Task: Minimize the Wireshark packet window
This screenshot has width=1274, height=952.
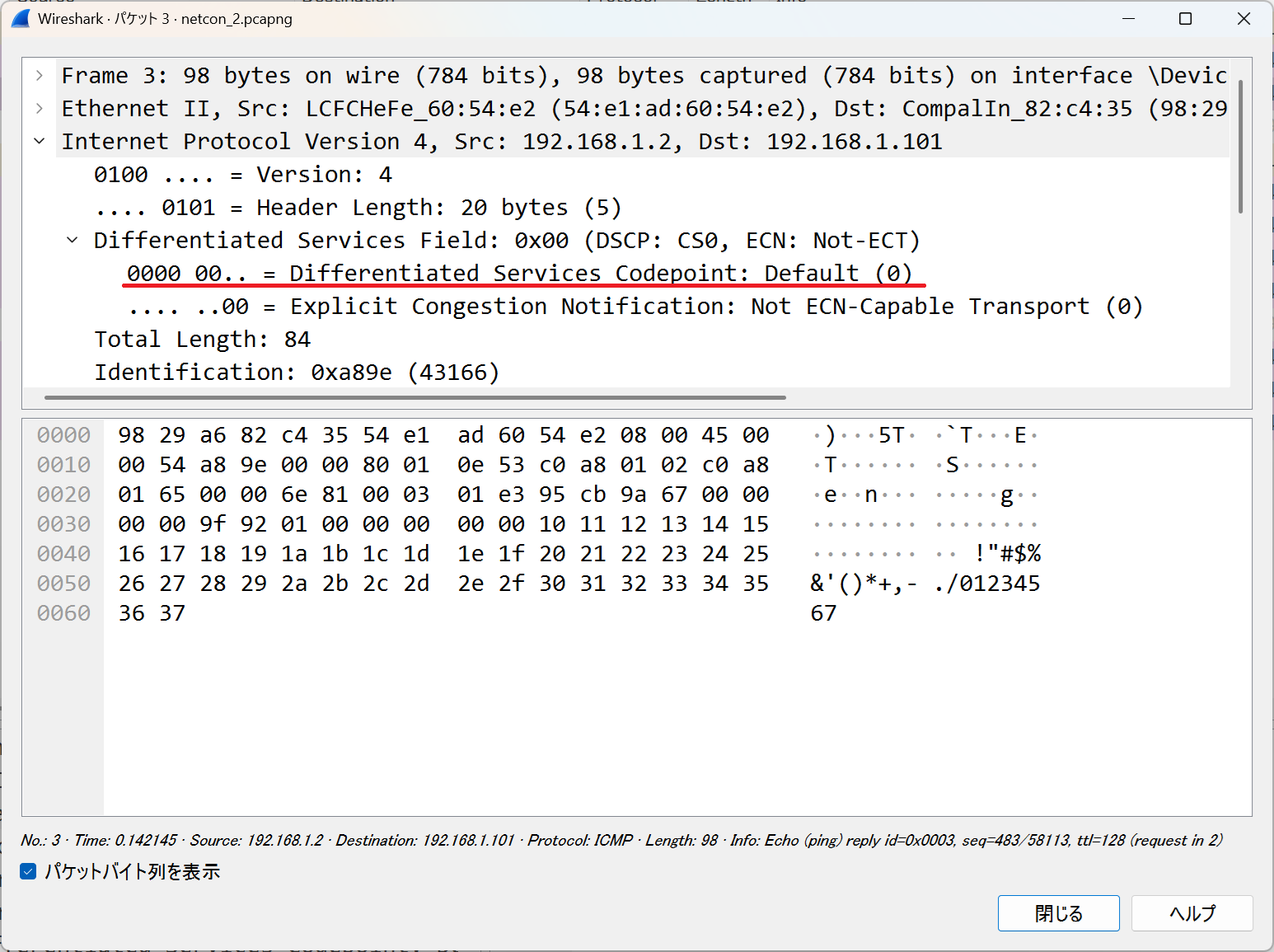Action: click(1129, 18)
